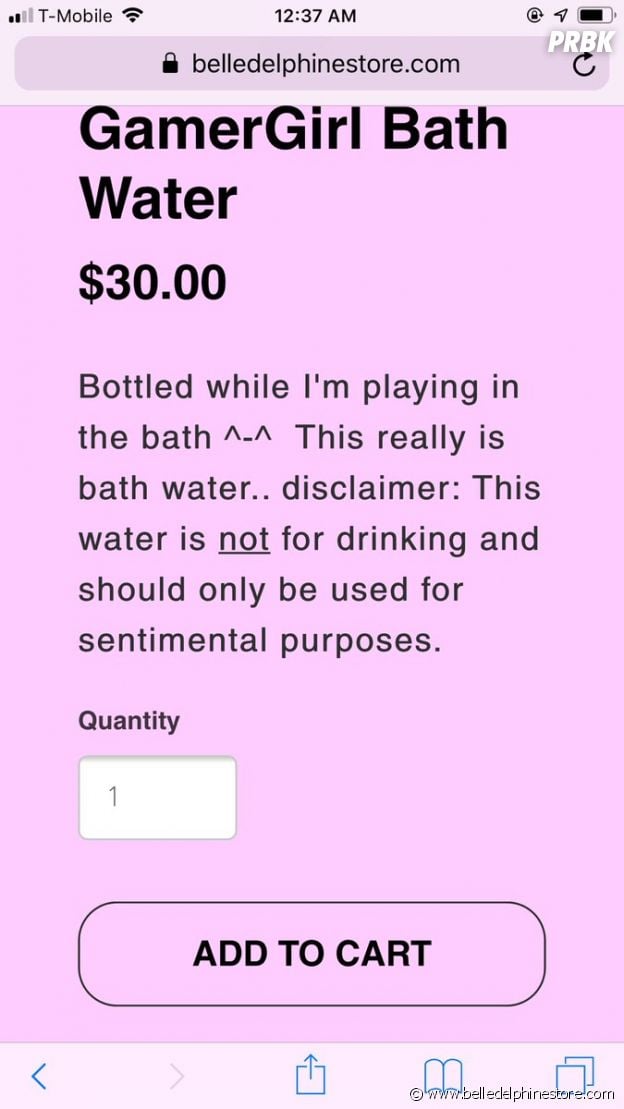
Task: Open the Share sheet icon
Action: pyautogui.click(x=311, y=1075)
